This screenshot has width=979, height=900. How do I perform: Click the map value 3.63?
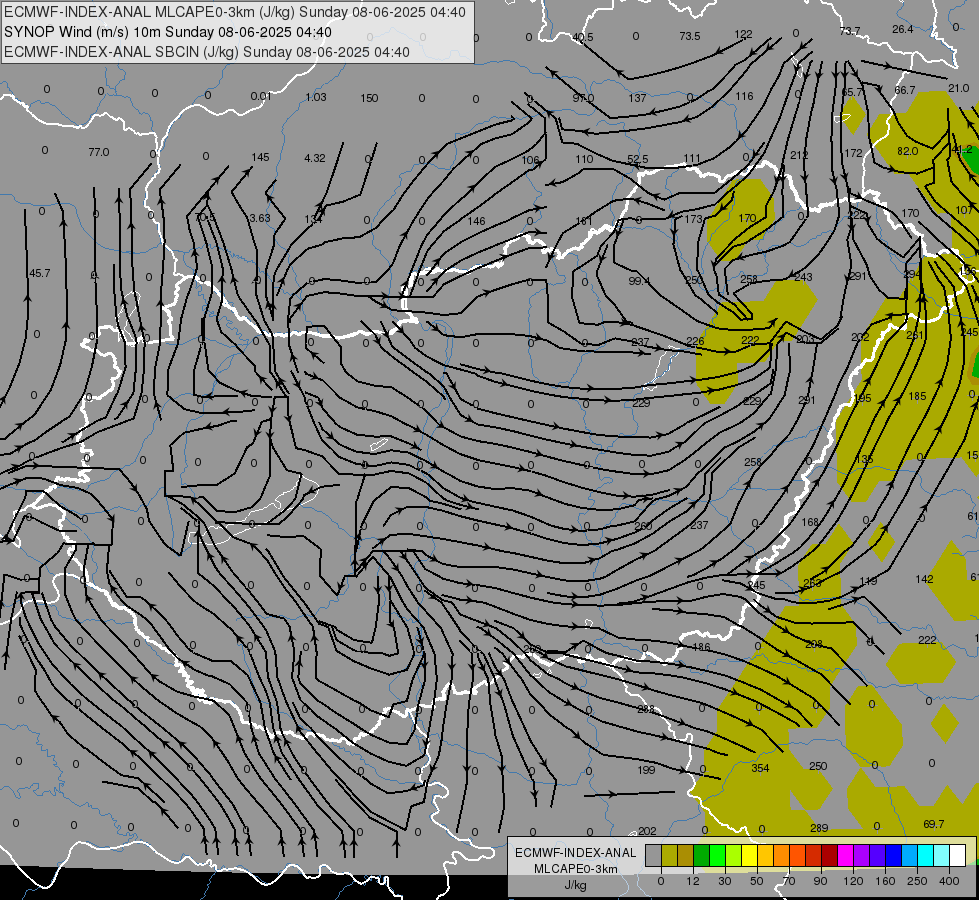pyautogui.click(x=260, y=218)
